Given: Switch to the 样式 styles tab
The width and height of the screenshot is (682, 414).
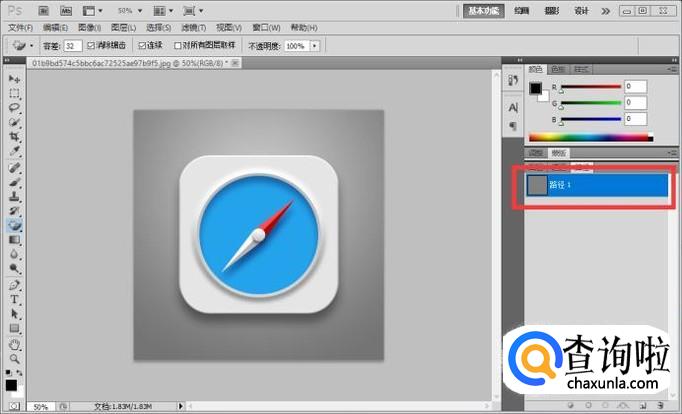Looking at the screenshot, I should coord(582,69).
